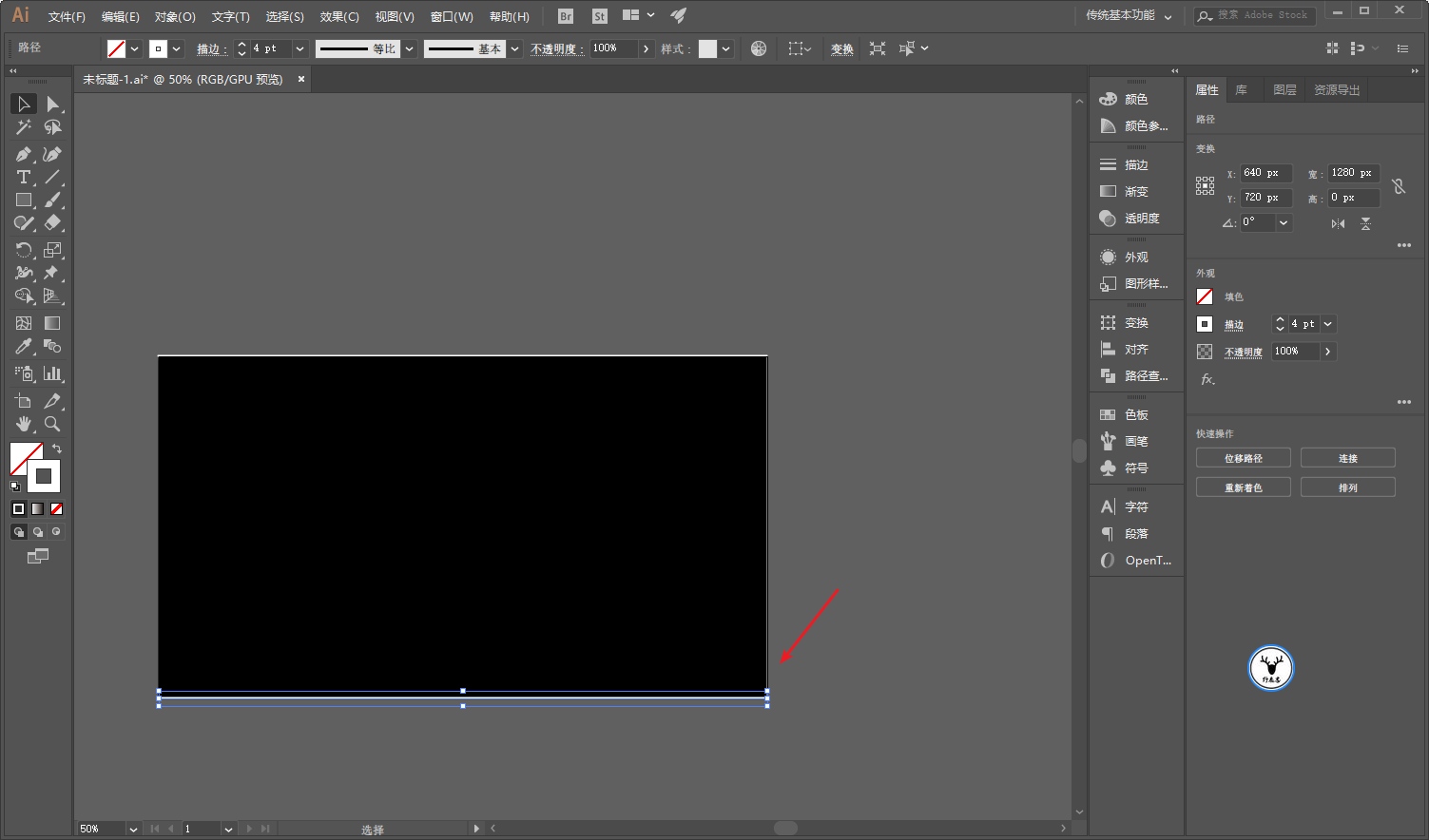Screen dimensions: 1429x840
Task: Click the 位移路径 quick action button
Action: (1244, 458)
